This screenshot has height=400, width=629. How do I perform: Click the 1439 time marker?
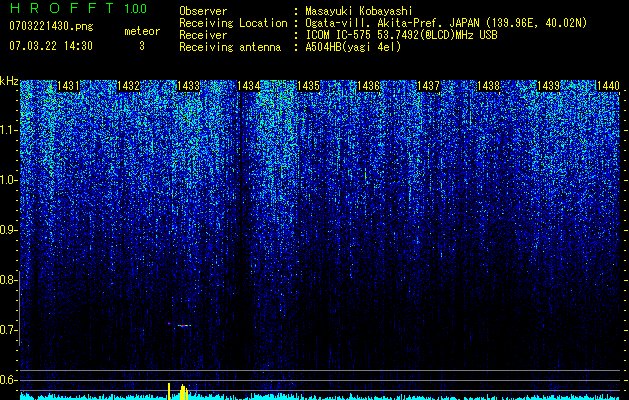pyautogui.click(x=548, y=86)
